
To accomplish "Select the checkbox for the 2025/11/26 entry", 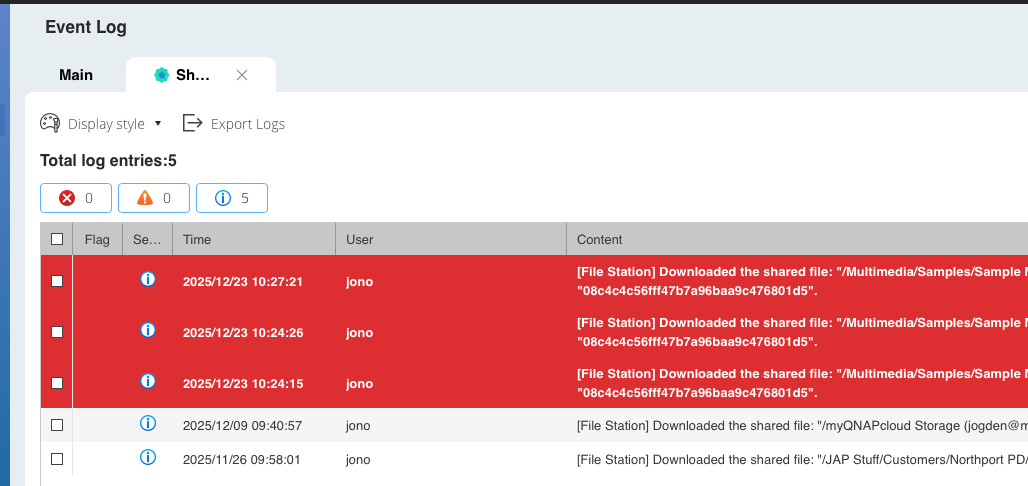I will (57, 459).
